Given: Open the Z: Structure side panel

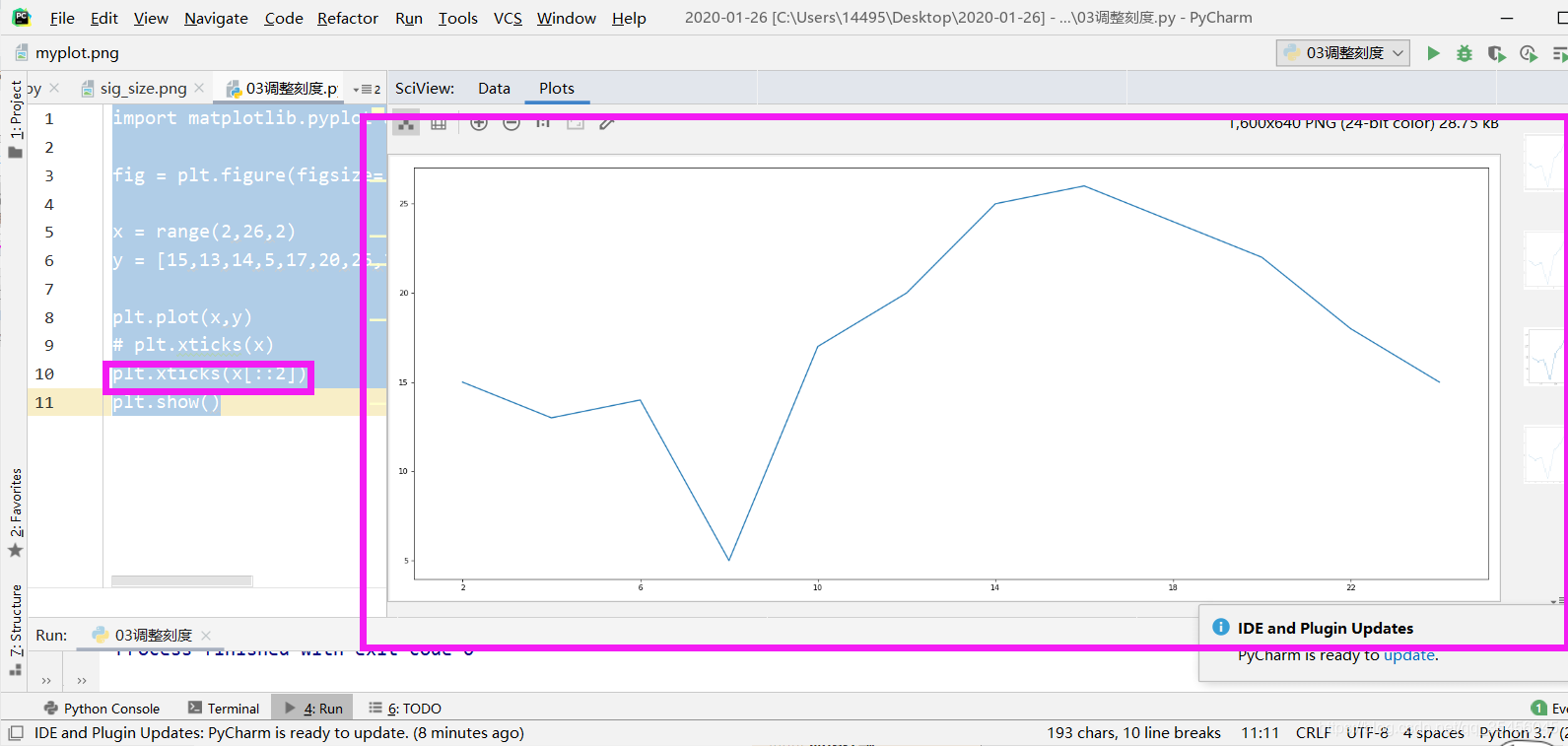Looking at the screenshot, I should [15, 631].
